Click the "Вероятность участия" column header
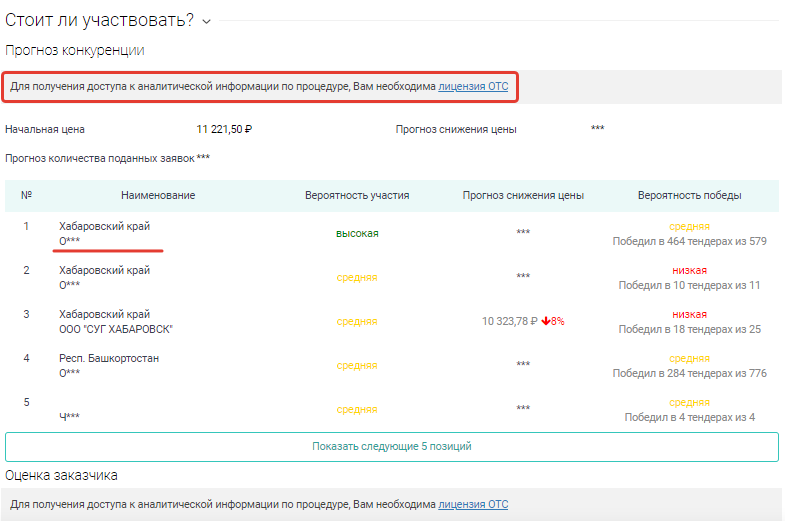The width and height of the screenshot is (785, 521). coord(357,195)
